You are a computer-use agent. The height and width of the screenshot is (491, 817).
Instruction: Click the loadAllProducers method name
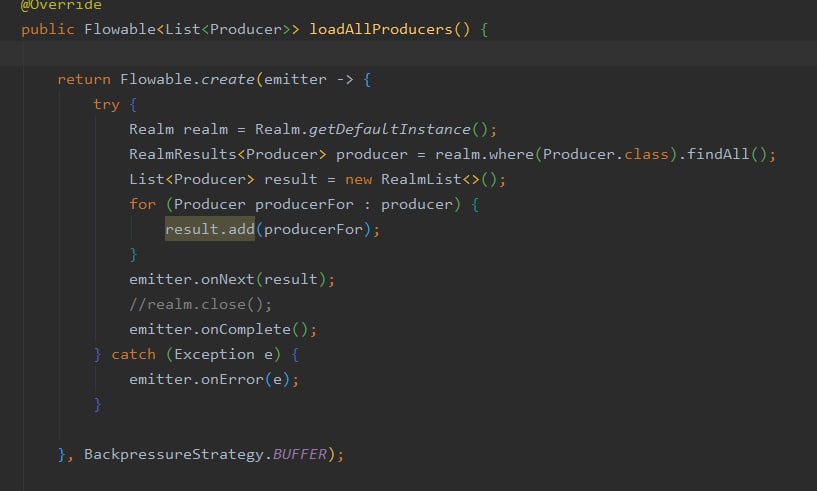click(x=381, y=29)
